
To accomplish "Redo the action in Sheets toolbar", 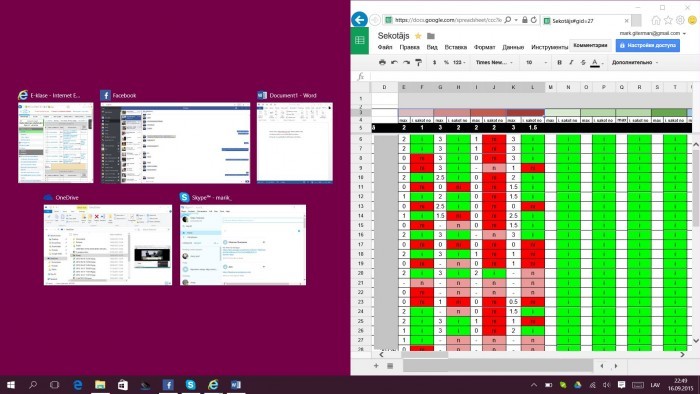I will coord(406,62).
